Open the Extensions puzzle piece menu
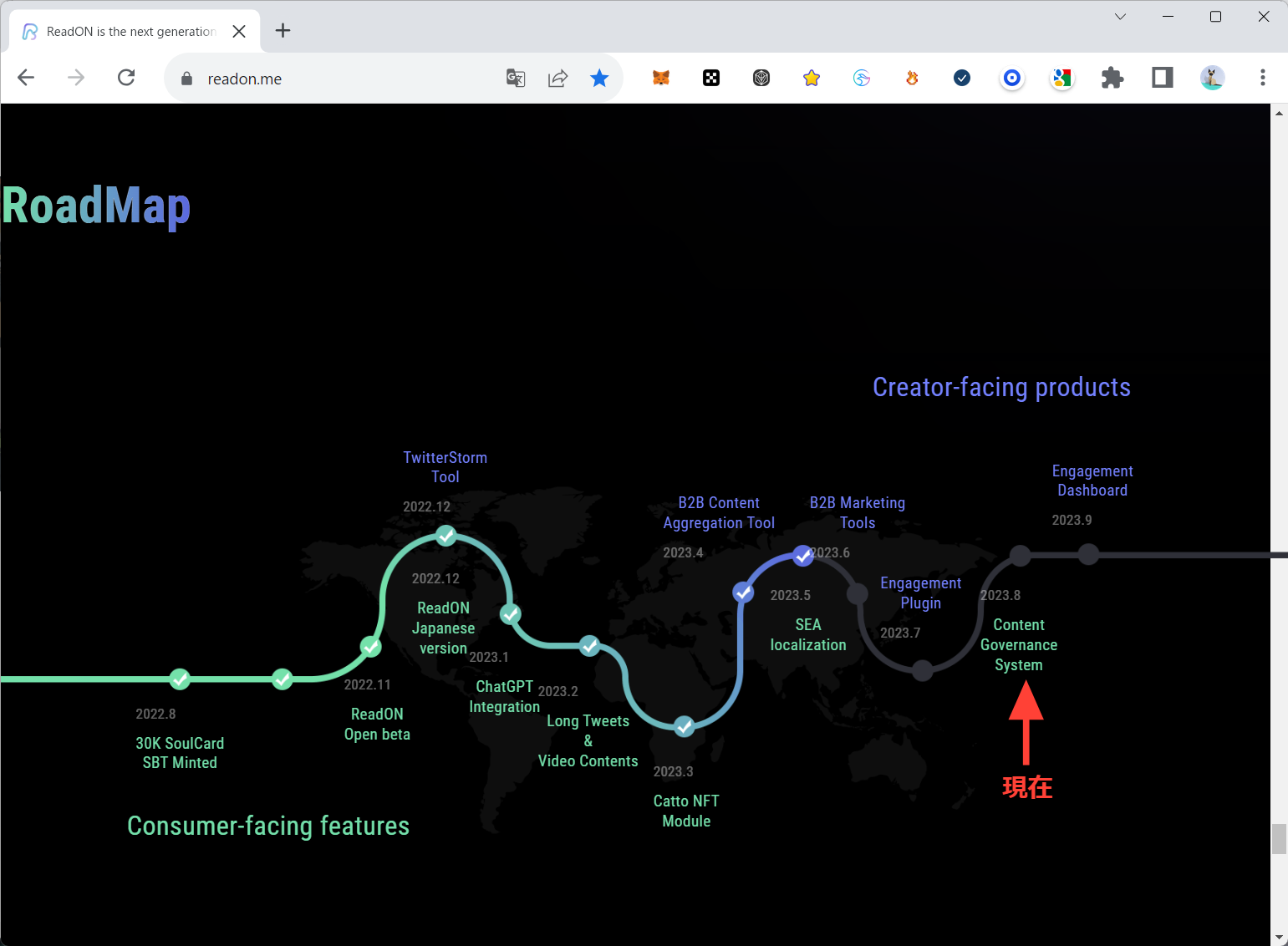 click(1112, 79)
